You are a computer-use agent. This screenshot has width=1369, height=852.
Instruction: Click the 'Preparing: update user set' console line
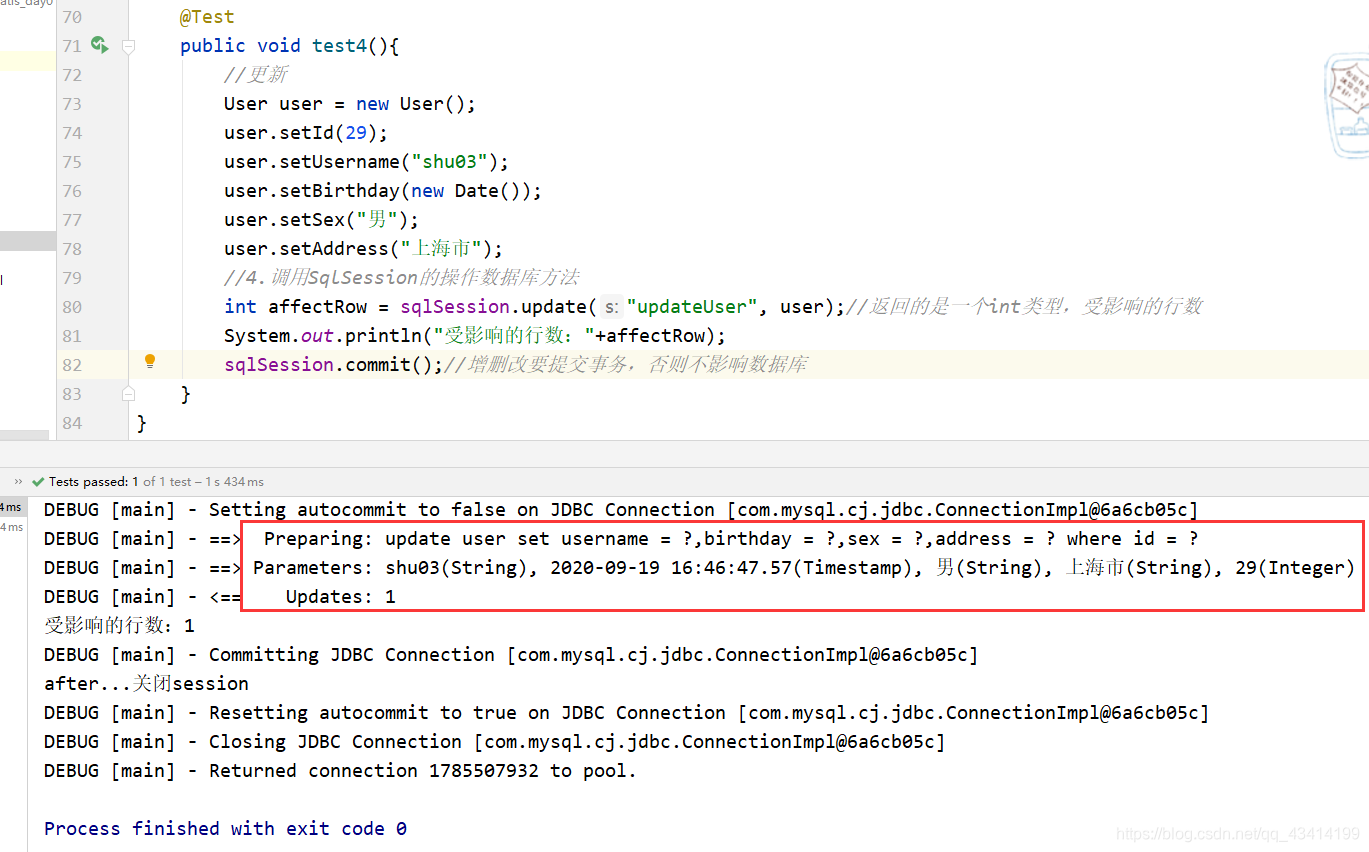coord(621,539)
